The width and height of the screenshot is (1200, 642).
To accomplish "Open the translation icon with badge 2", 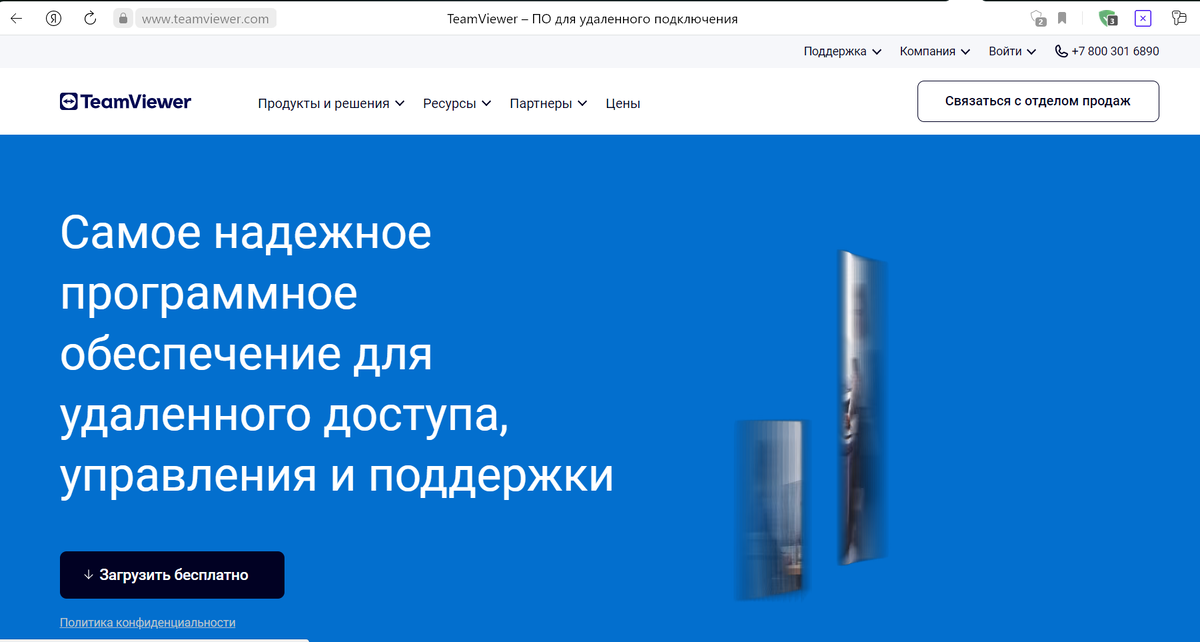I will [1038, 18].
